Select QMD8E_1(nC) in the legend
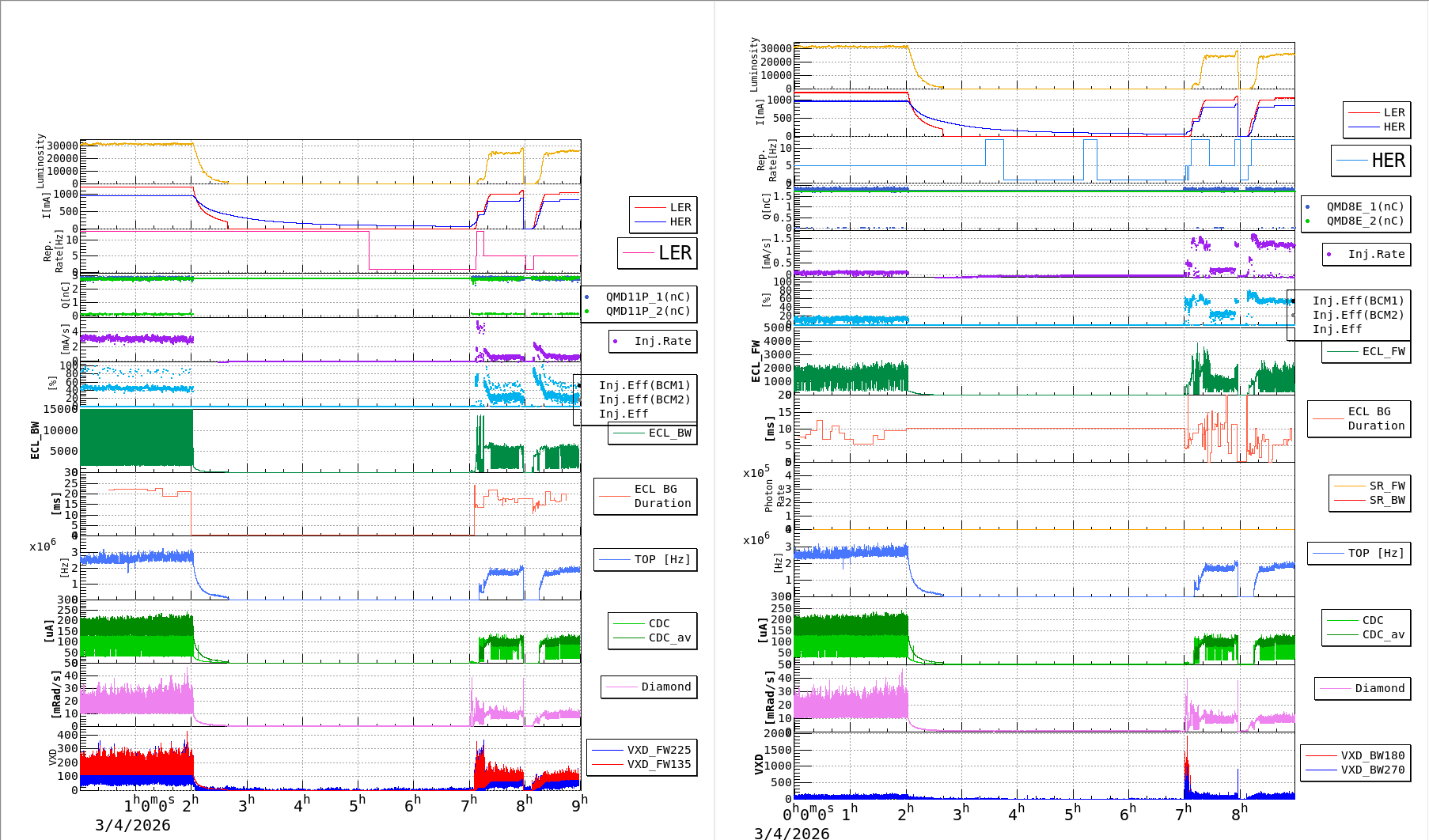 (x=1365, y=206)
